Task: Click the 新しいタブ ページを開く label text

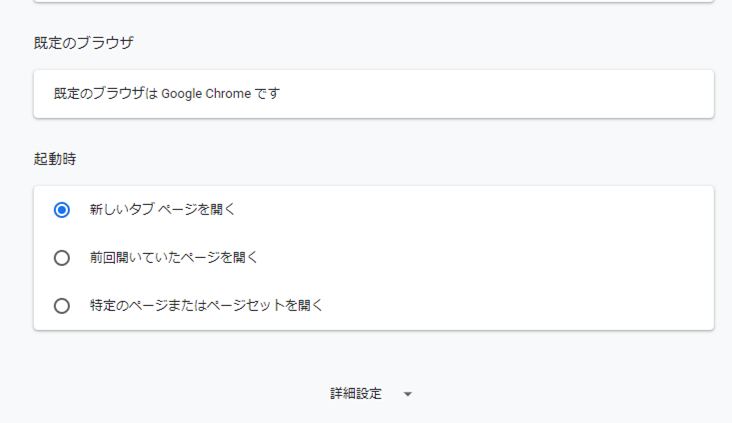Action: click(162, 209)
